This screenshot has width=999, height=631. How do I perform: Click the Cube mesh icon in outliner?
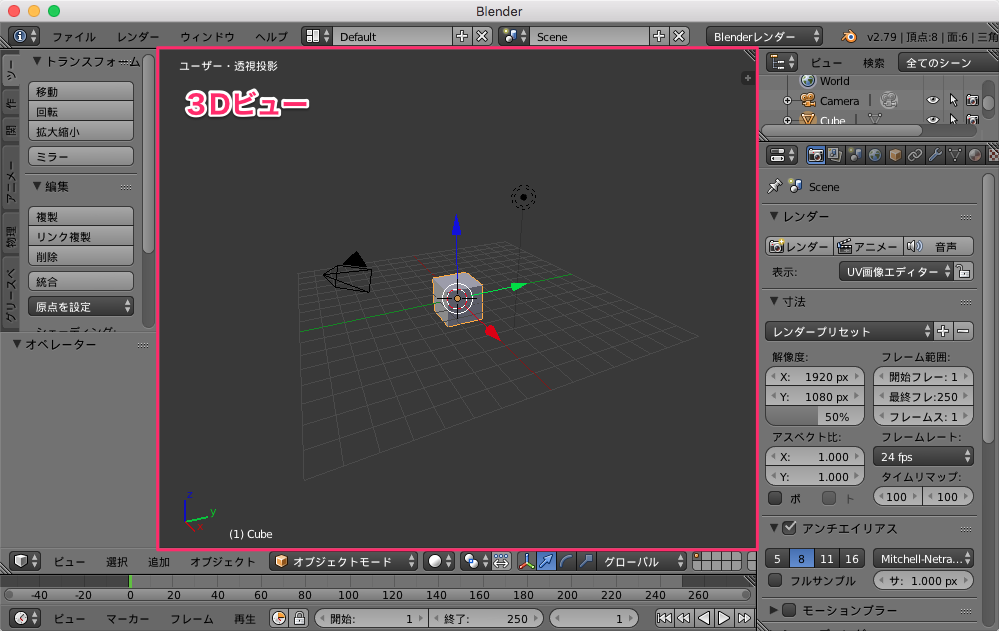[x=808, y=119]
